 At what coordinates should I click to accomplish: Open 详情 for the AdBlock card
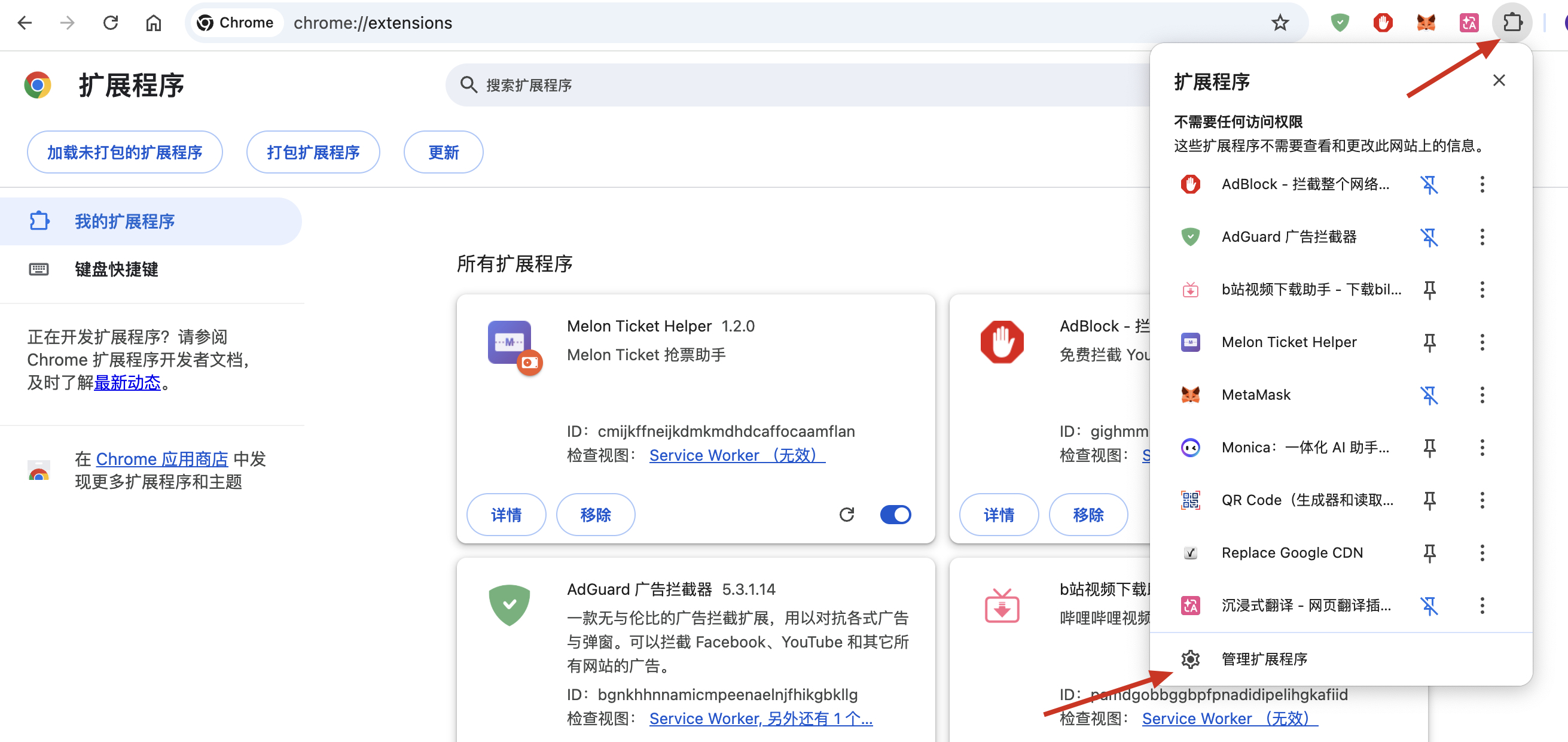(x=999, y=515)
